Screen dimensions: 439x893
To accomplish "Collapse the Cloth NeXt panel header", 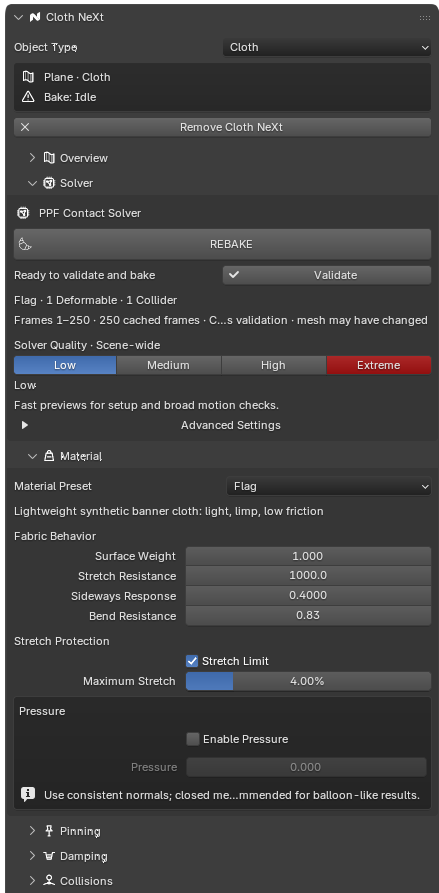I will [x=19, y=18].
